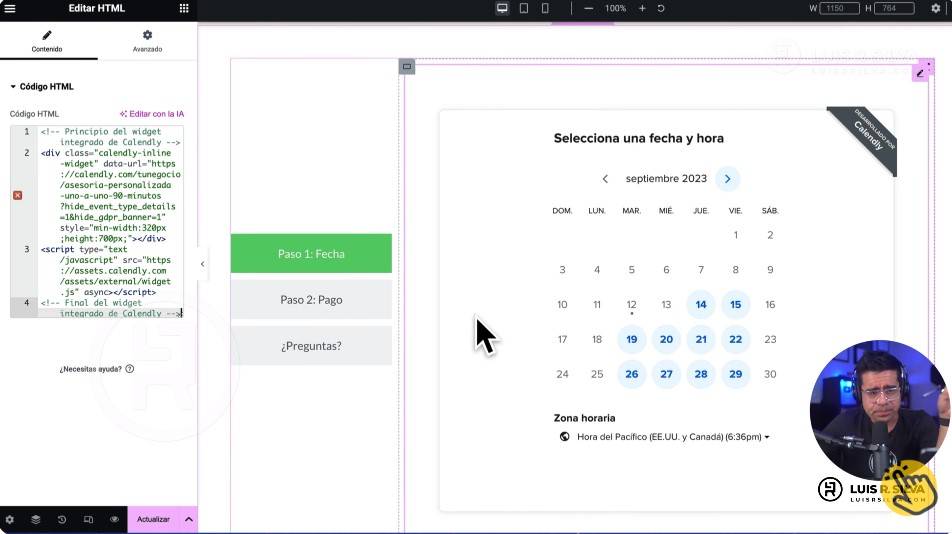
Task: Click the Selecciona una fecha y hora heading
Action: click(639, 138)
